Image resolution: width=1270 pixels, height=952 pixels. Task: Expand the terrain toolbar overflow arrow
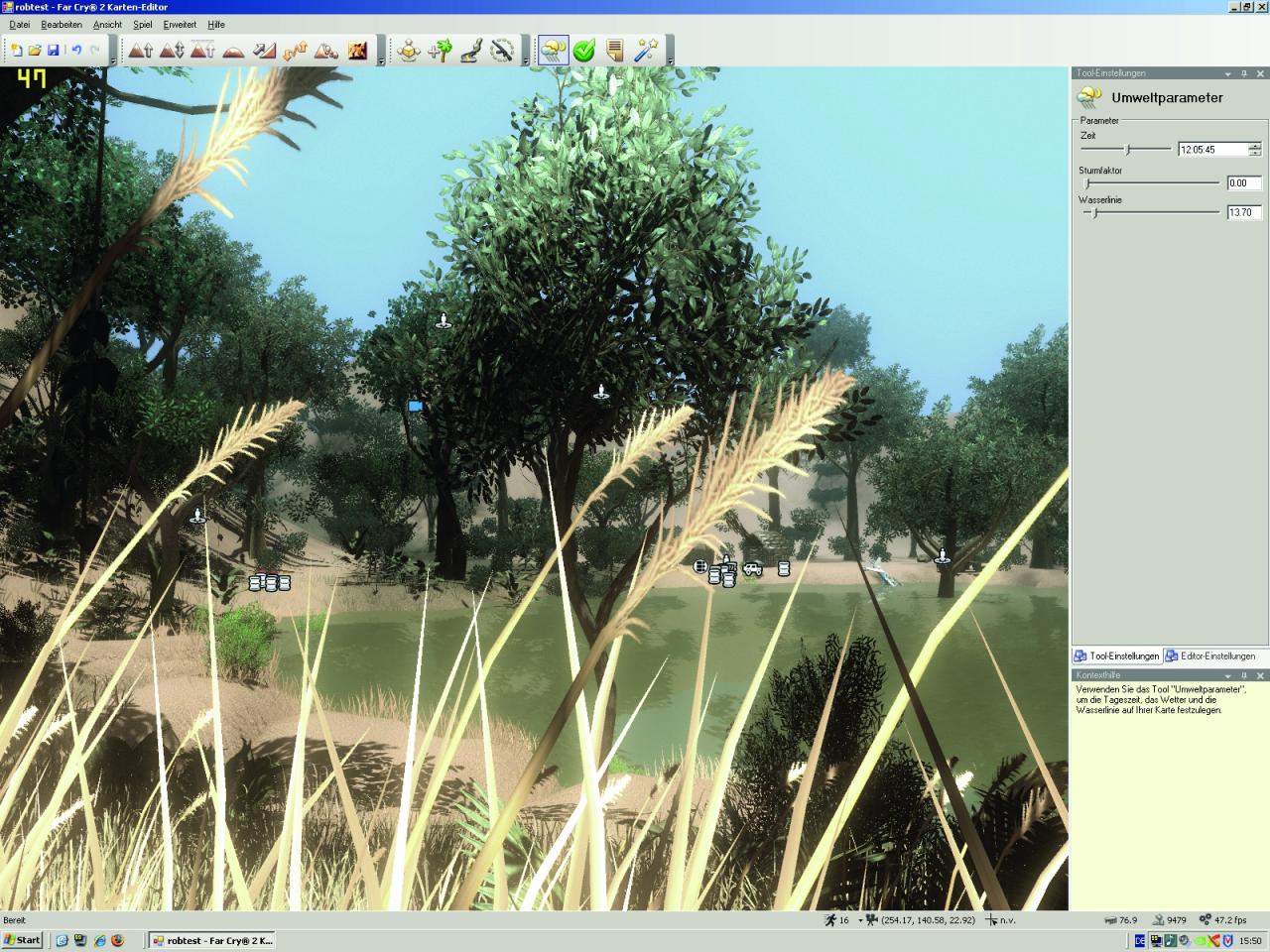coord(381,59)
